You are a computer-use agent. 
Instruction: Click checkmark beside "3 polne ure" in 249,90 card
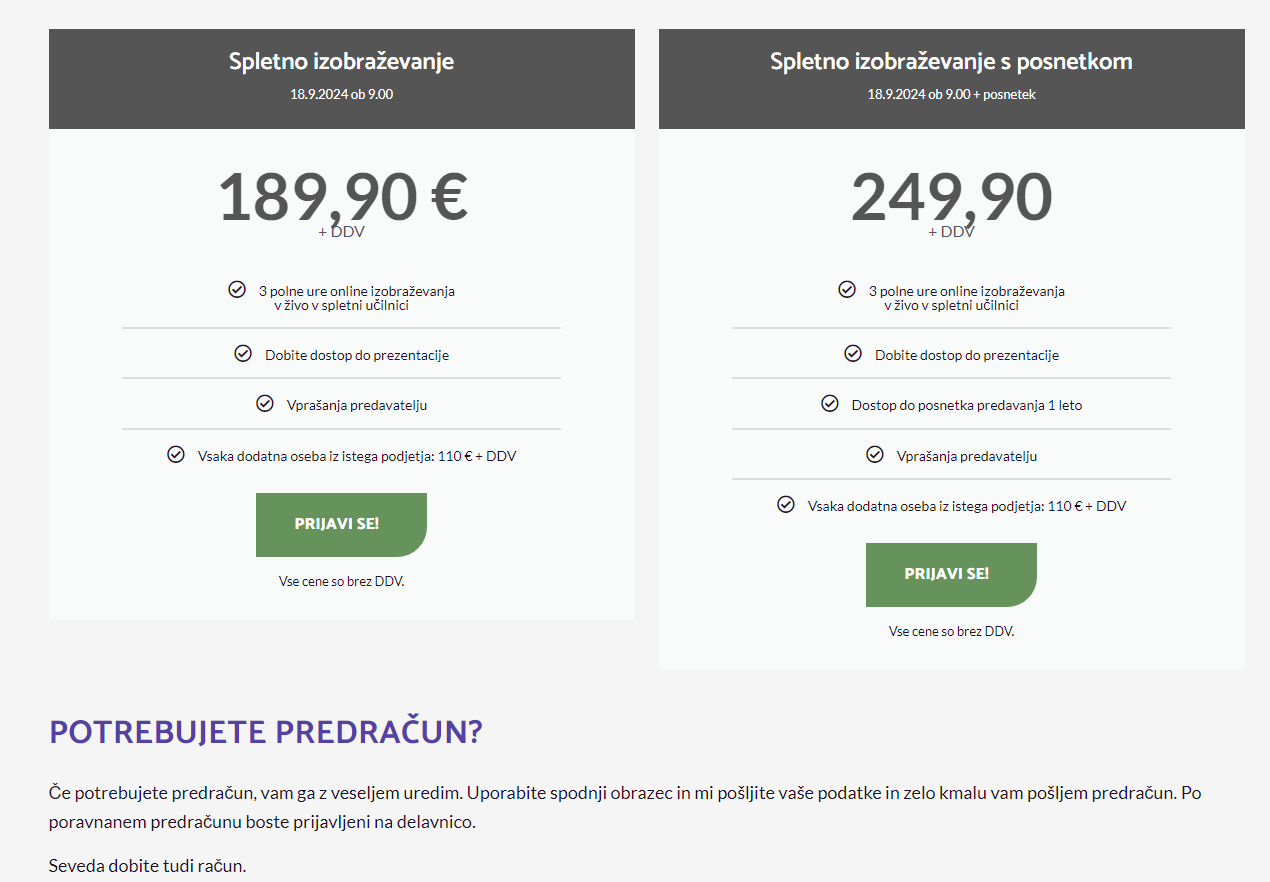tap(847, 289)
